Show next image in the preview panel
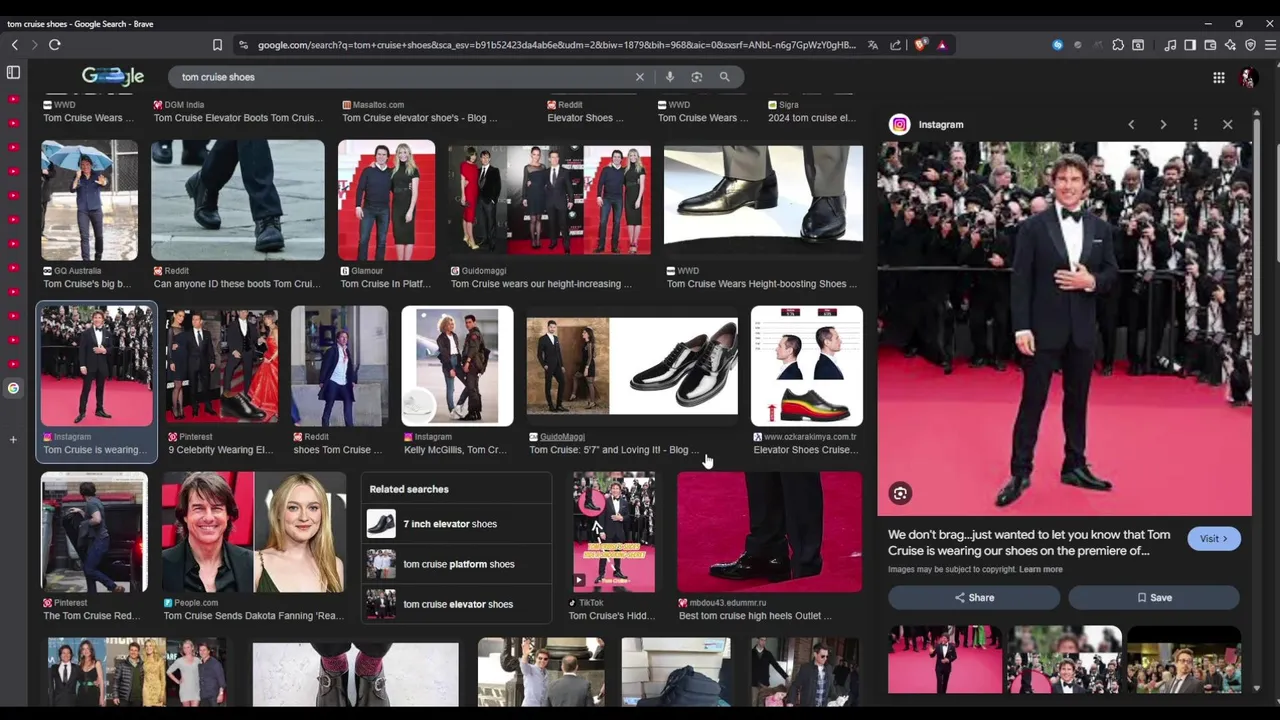Image resolution: width=1280 pixels, height=720 pixels. point(1163,125)
